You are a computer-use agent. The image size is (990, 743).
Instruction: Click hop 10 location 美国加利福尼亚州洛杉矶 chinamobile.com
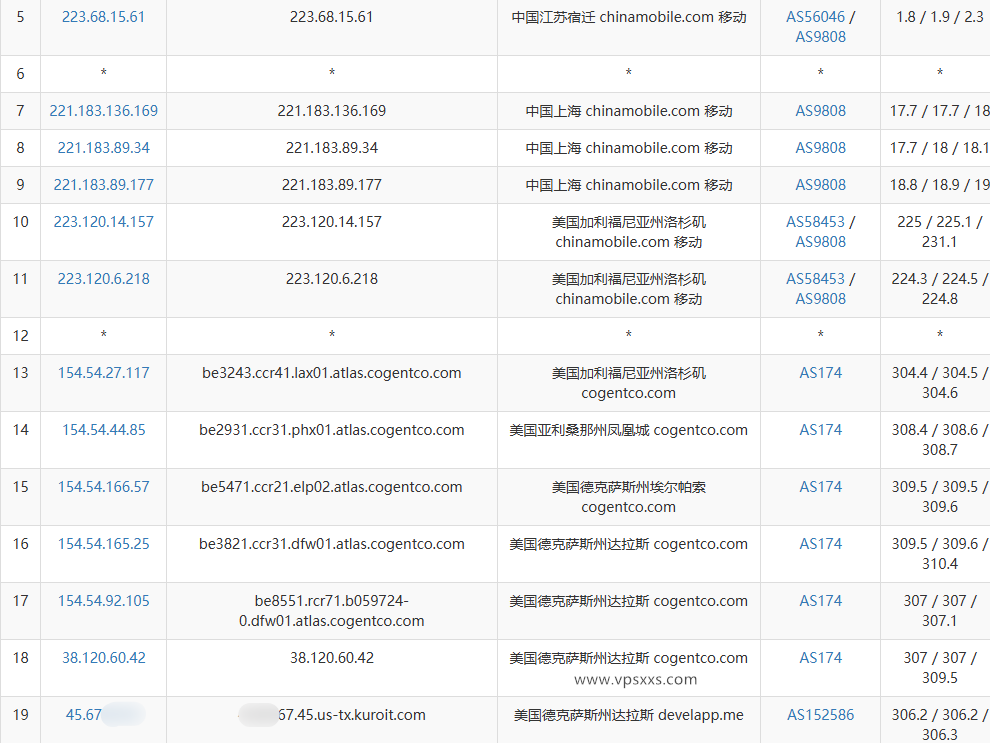click(629, 232)
